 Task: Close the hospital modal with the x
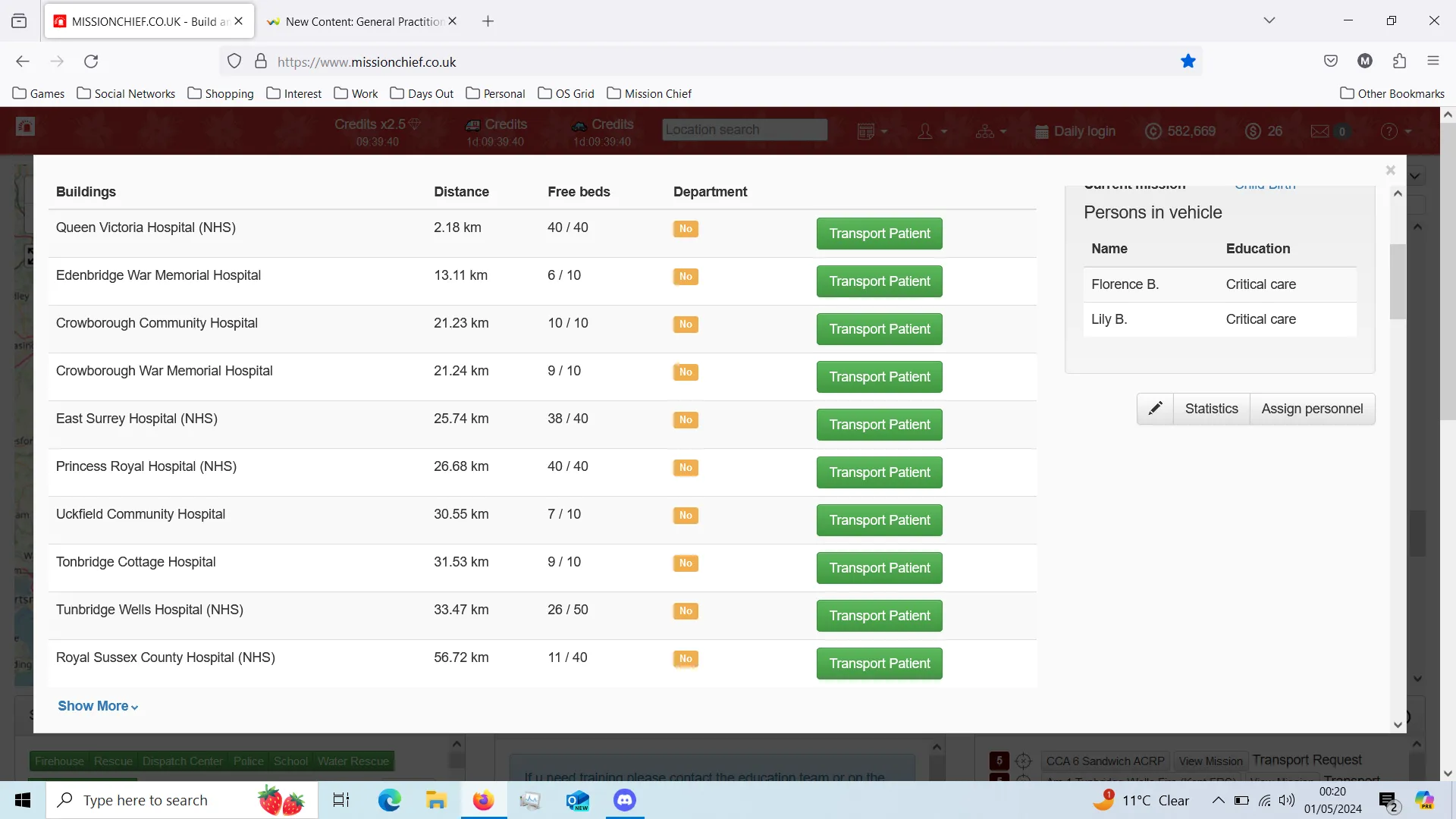click(1390, 171)
